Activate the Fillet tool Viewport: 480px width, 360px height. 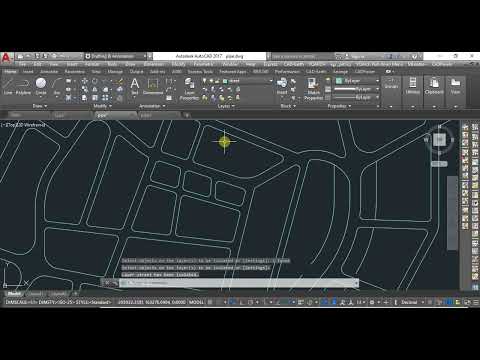(x=106, y=89)
